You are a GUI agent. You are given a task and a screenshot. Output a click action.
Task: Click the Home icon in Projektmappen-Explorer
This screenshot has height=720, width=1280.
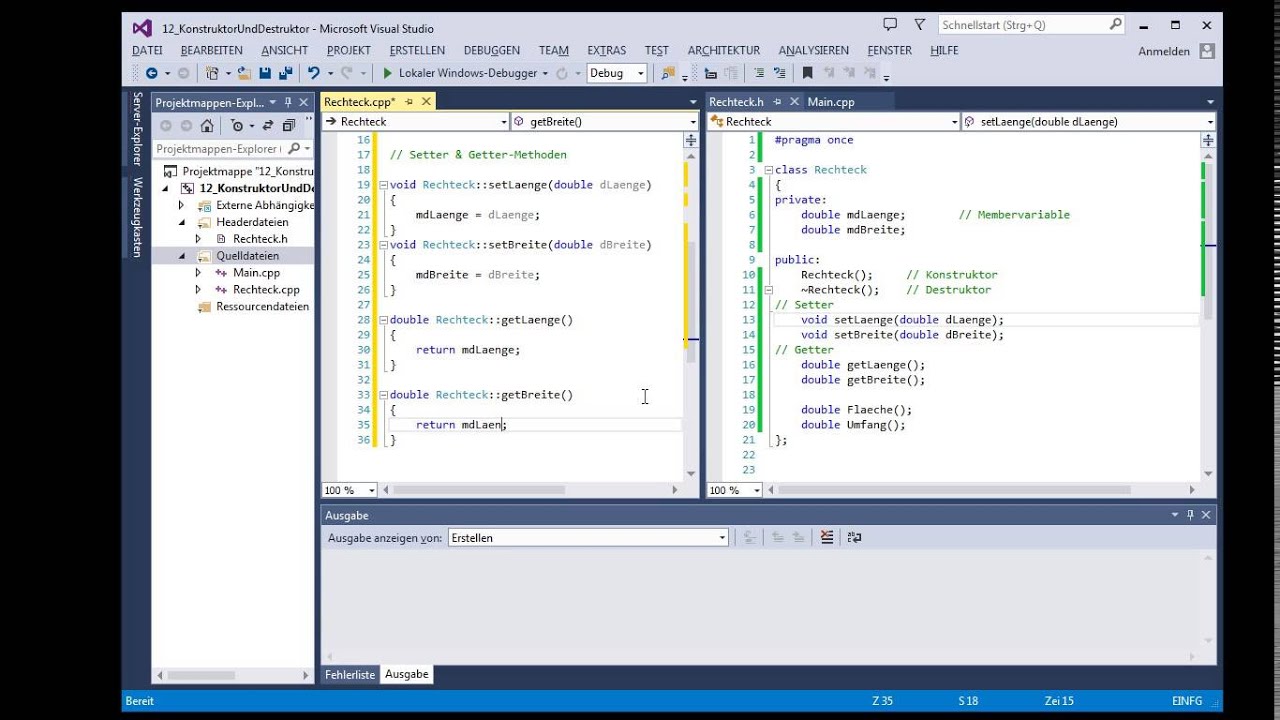coord(207,125)
